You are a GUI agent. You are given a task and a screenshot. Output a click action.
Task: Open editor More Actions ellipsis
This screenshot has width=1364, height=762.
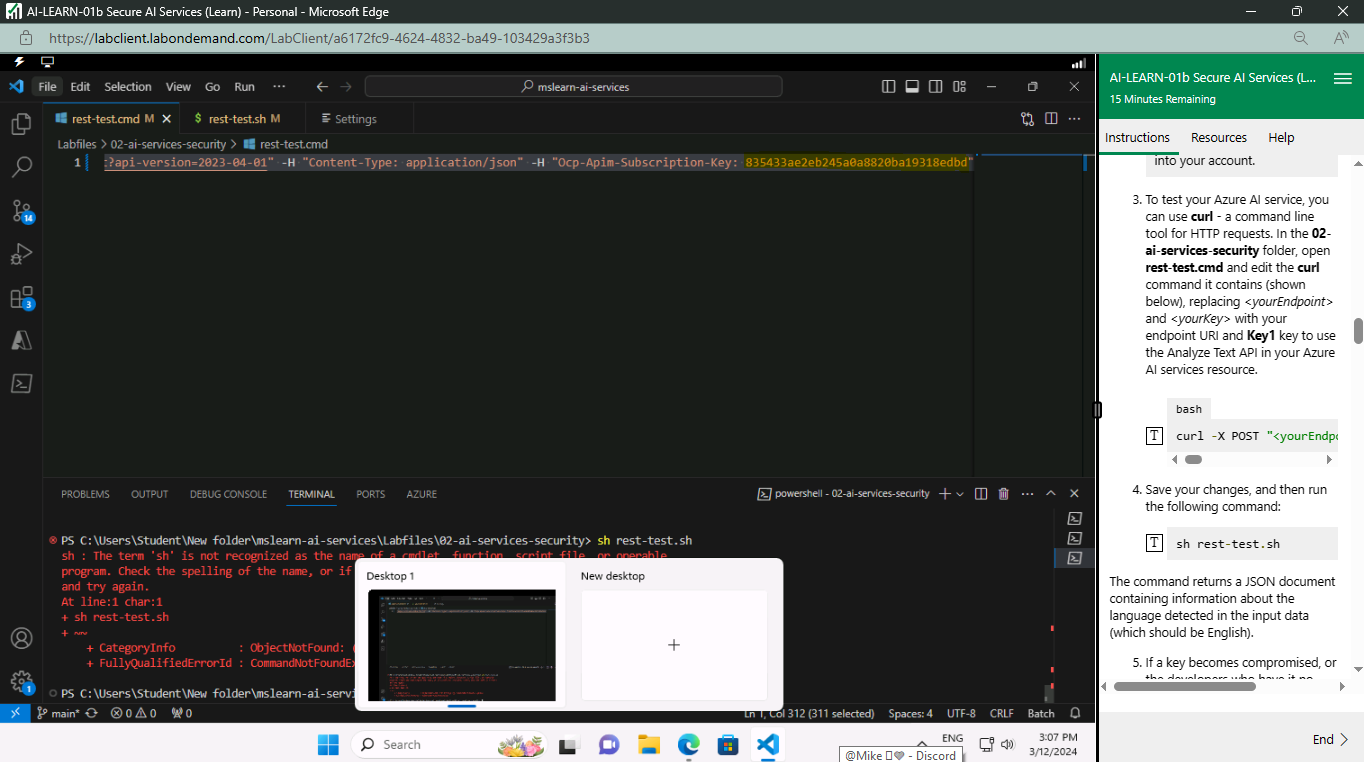pos(1075,118)
